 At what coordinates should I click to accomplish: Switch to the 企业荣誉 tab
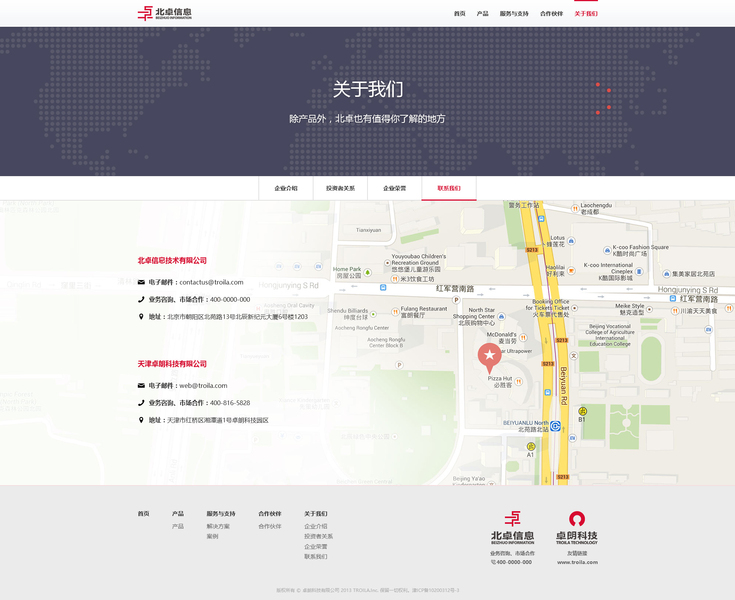395,188
